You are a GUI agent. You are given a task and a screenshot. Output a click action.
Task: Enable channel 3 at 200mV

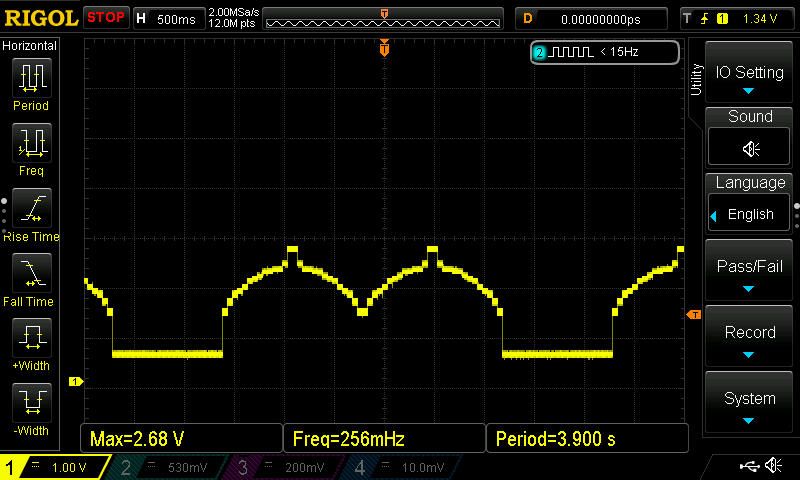(287, 467)
